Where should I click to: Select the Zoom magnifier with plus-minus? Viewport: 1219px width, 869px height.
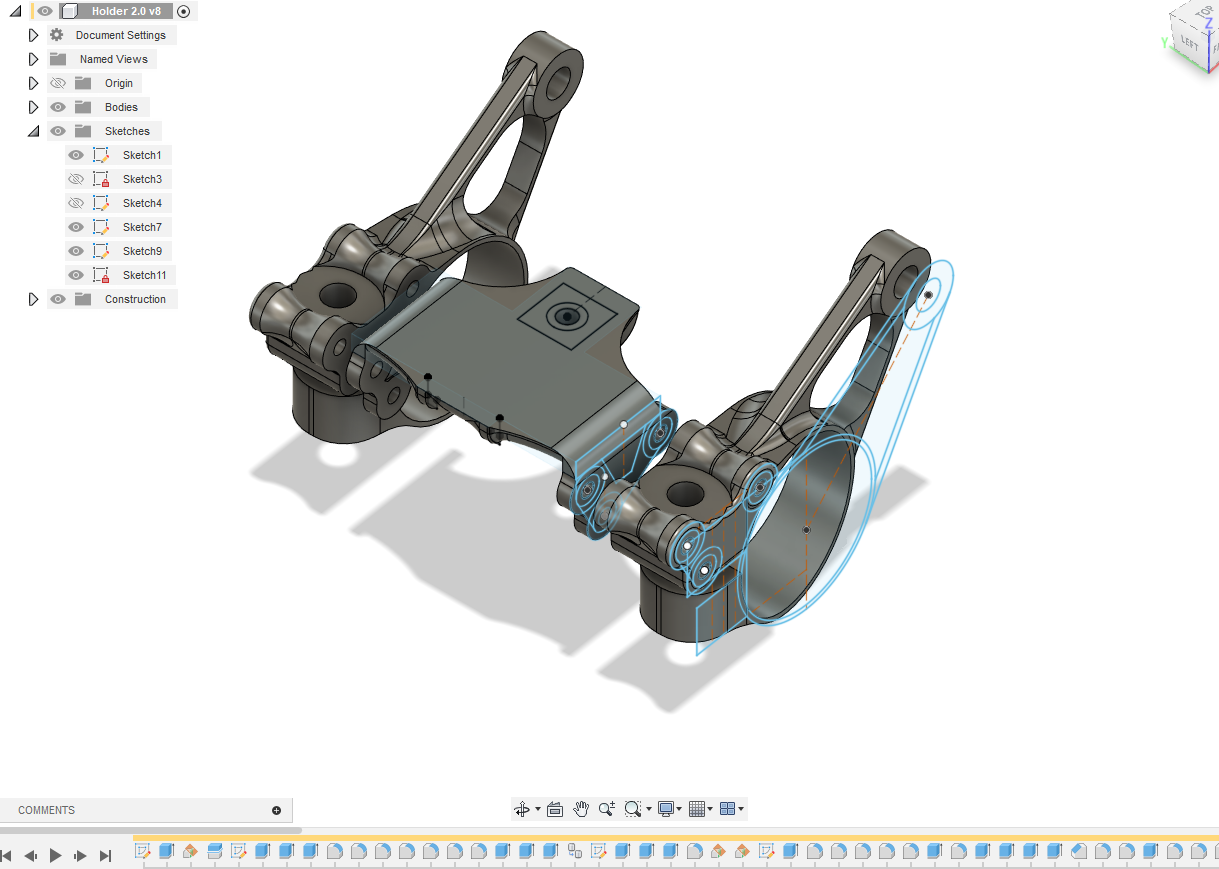tap(607, 809)
